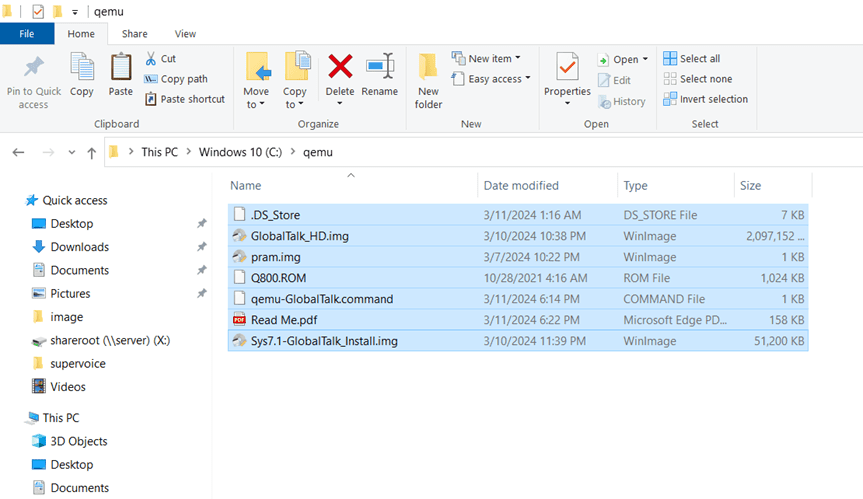
Task: Click Windows 10 (C:) breadcrumb
Action: coord(240,152)
